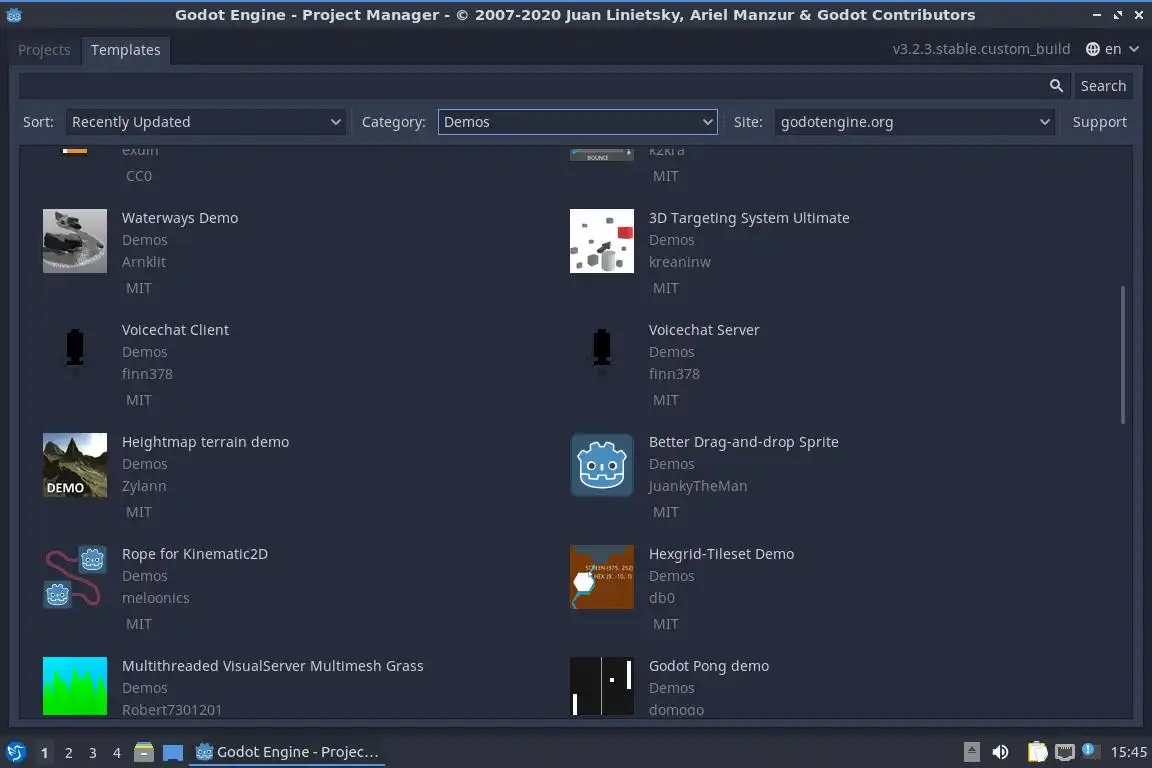This screenshot has width=1152, height=768.
Task: Click the Godot window title bar icon
Action: [x=14, y=15]
